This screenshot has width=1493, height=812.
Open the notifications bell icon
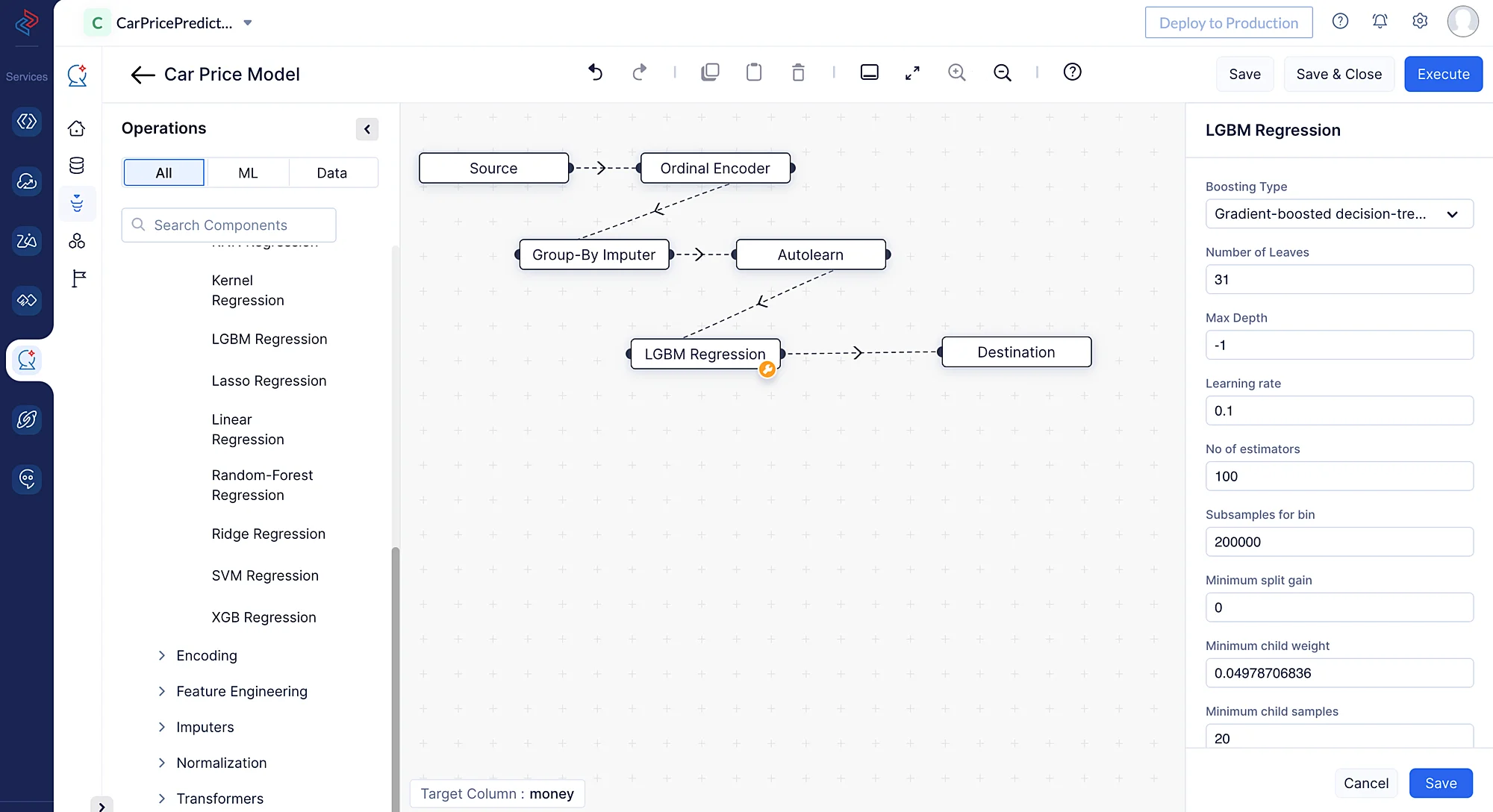click(1380, 21)
